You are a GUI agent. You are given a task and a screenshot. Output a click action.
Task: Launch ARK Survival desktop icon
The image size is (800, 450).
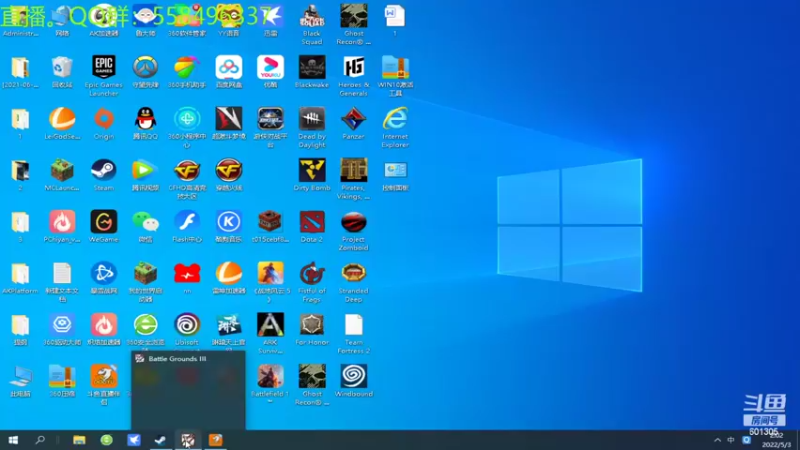tap(270, 325)
